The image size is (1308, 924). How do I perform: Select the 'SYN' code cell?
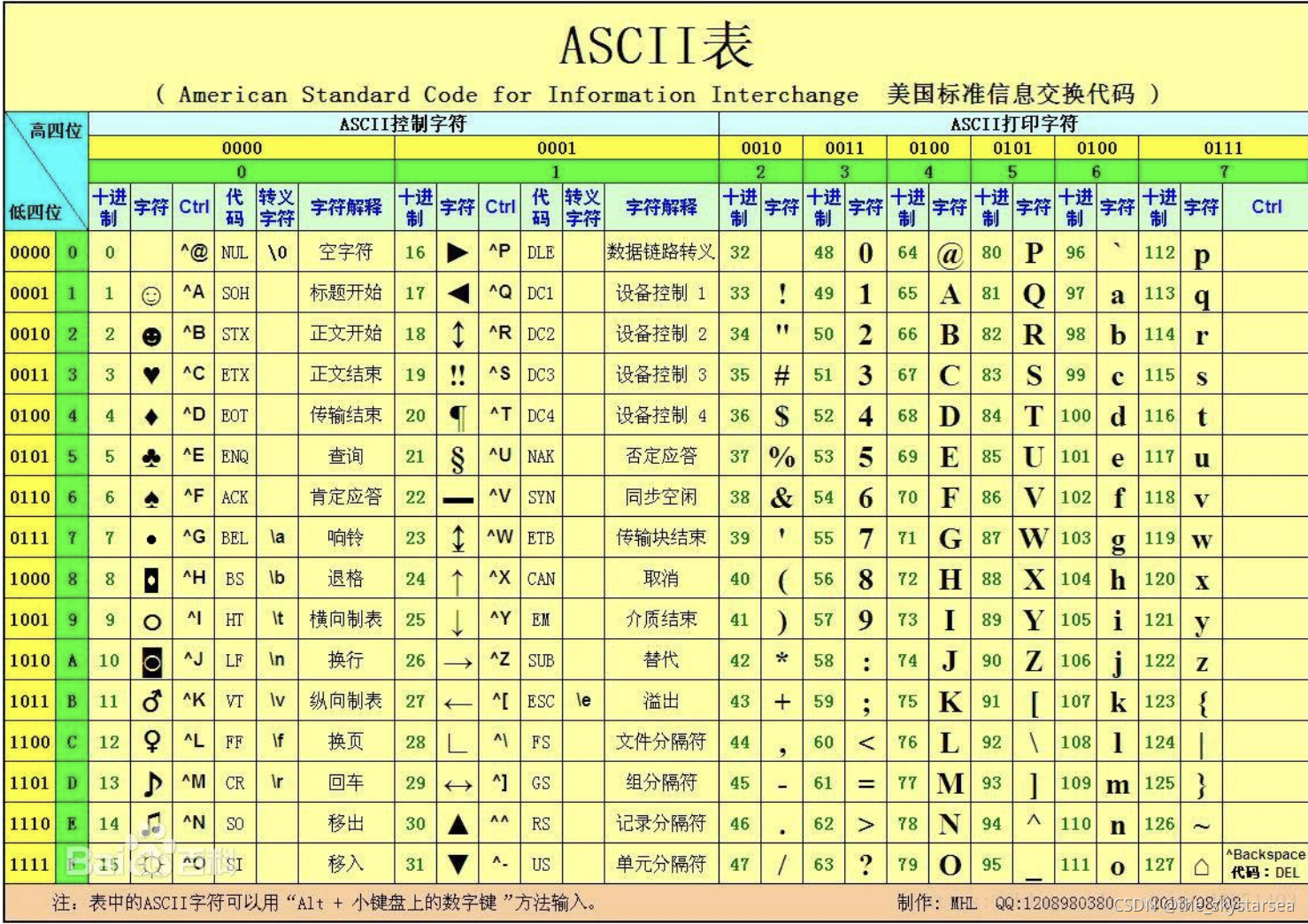[x=541, y=497]
